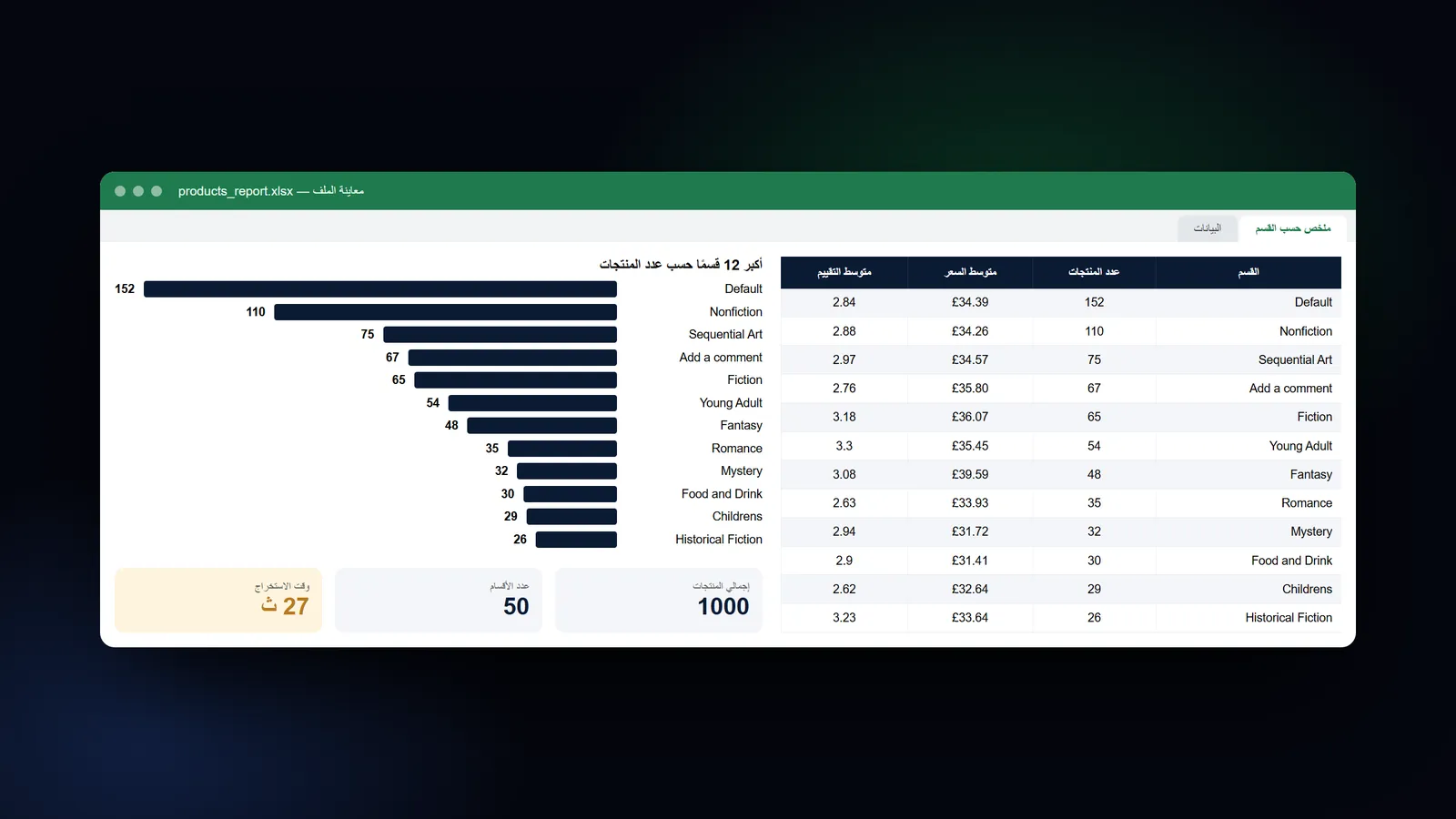Click the متوسط التقييم column header
The width and height of the screenshot is (1456, 819).
844,272
